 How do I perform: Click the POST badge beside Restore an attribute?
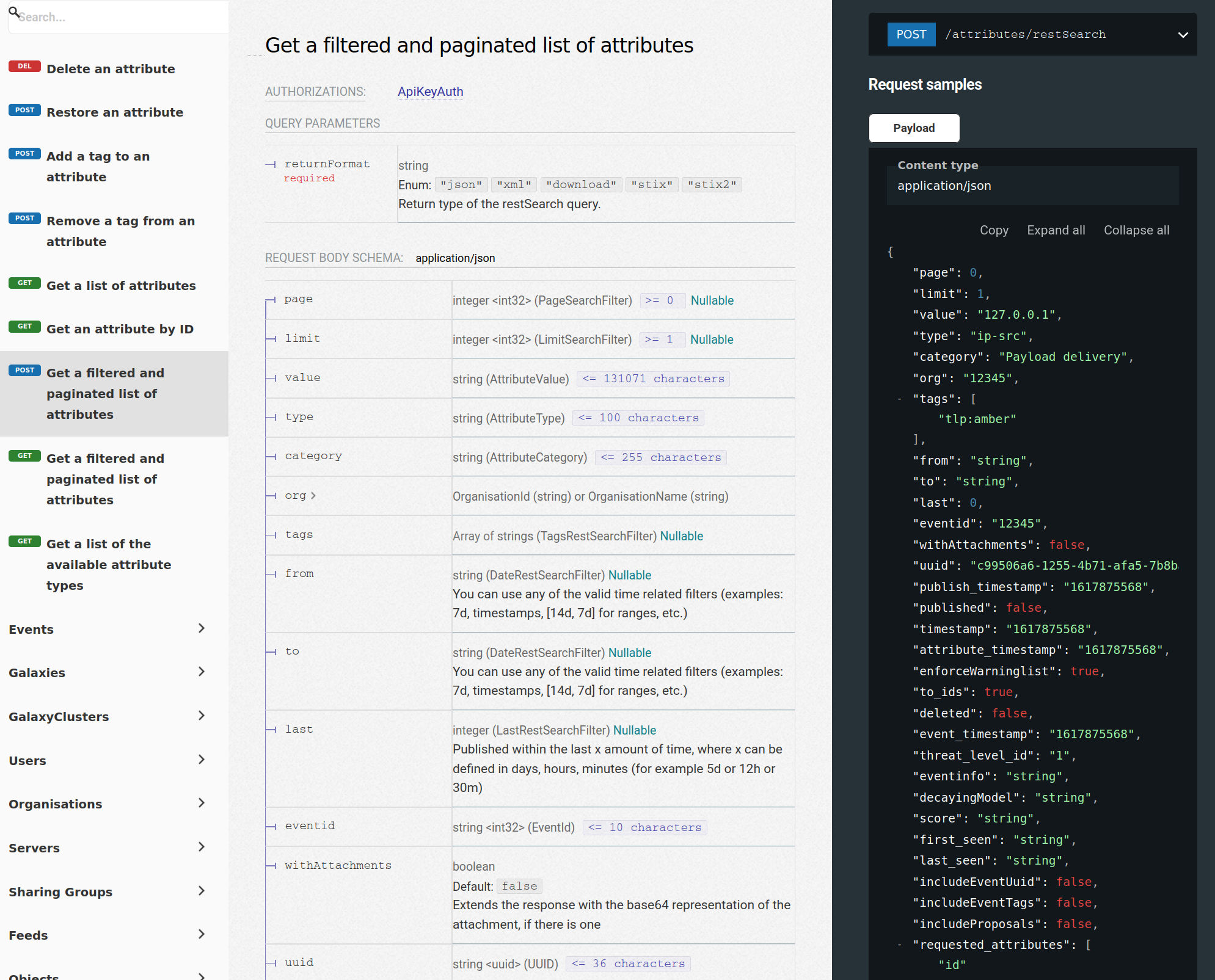tap(24, 111)
